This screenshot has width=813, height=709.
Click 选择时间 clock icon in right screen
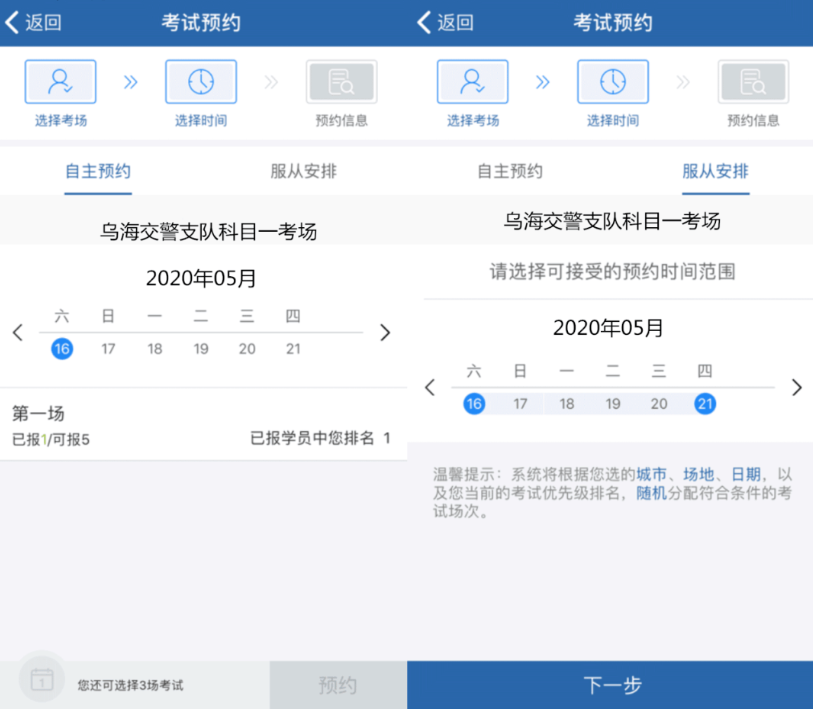click(x=613, y=82)
